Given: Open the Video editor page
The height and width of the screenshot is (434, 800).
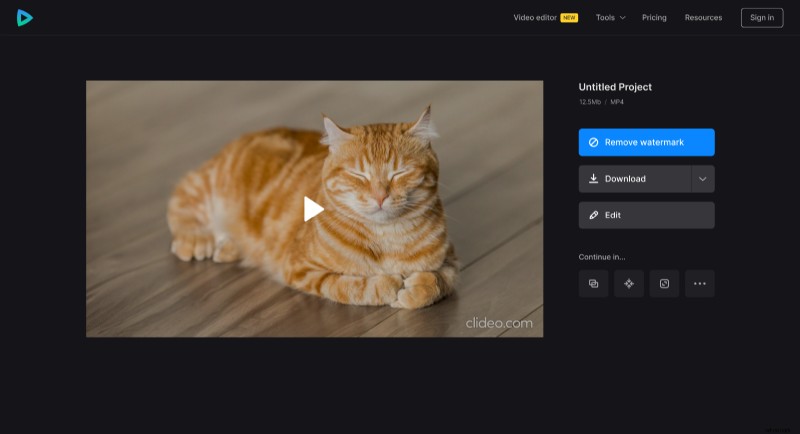Looking at the screenshot, I should coord(535,17).
